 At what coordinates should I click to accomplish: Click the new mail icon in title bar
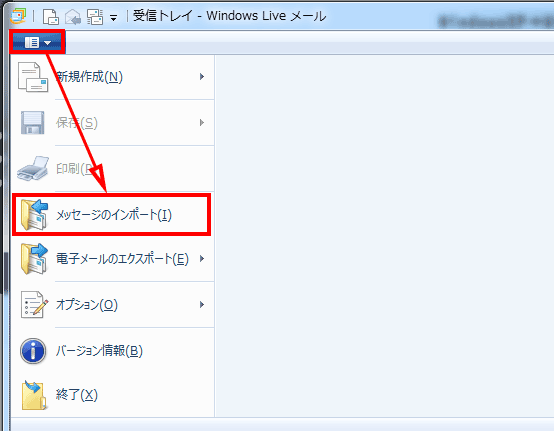coord(51,17)
